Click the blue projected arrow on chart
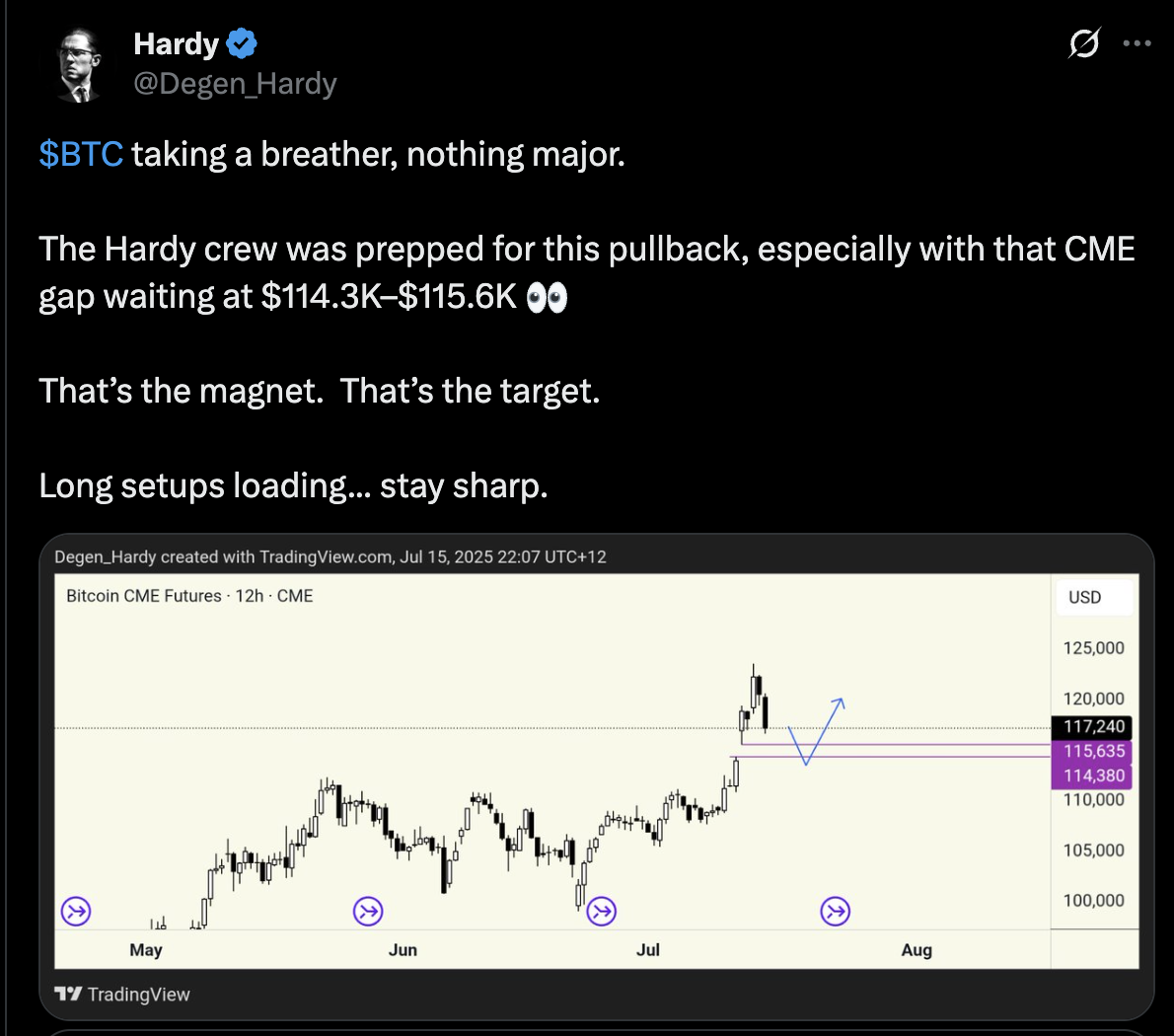 pyautogui.click(x=819, y=730)
